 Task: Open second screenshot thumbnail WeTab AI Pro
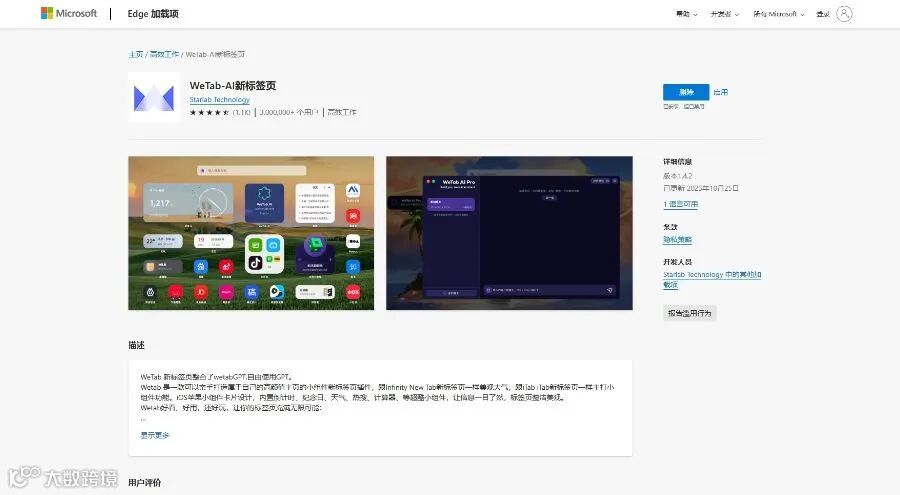point(509,233)
